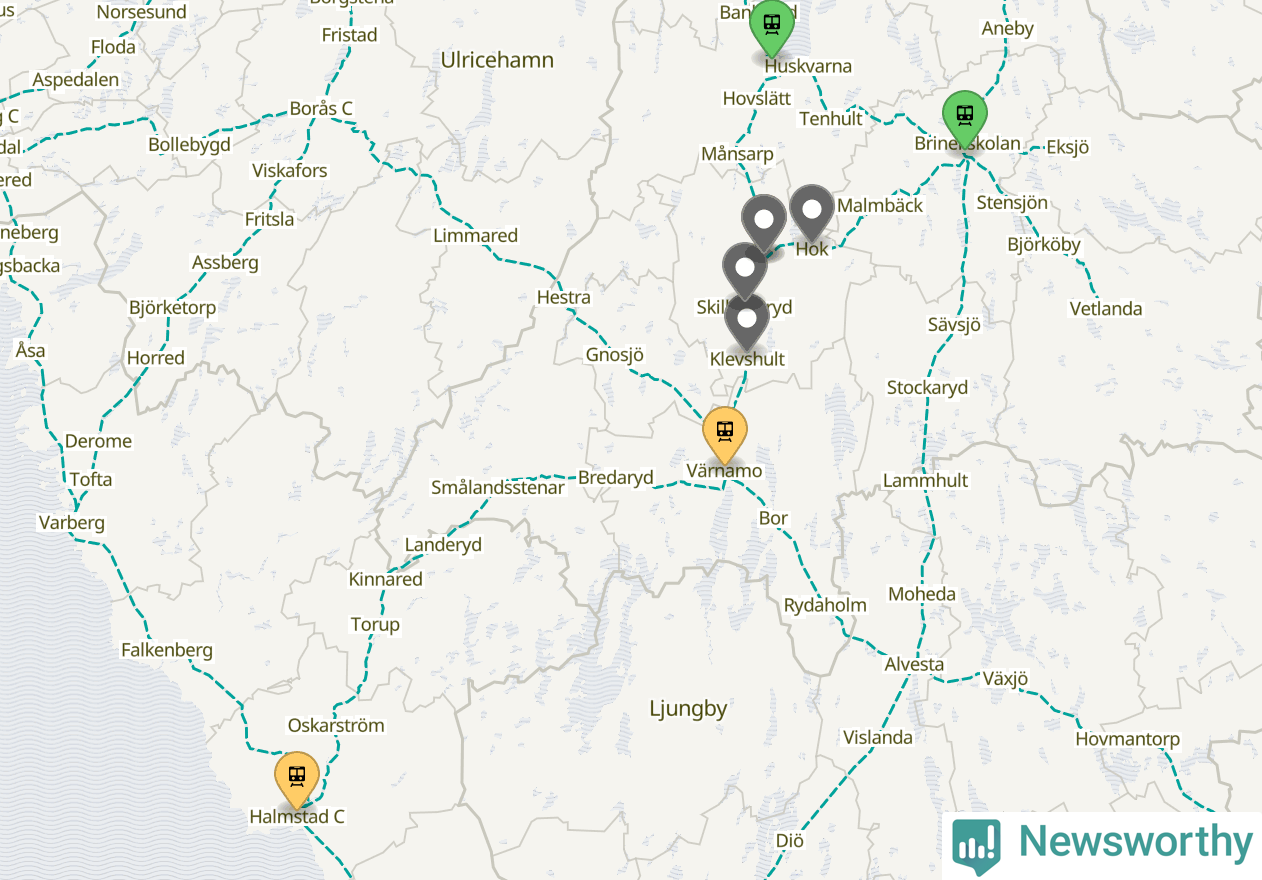Open the yellow train marker at Värnamo
The width and height of the screenshot is (1262, 880).
(725, 433)
